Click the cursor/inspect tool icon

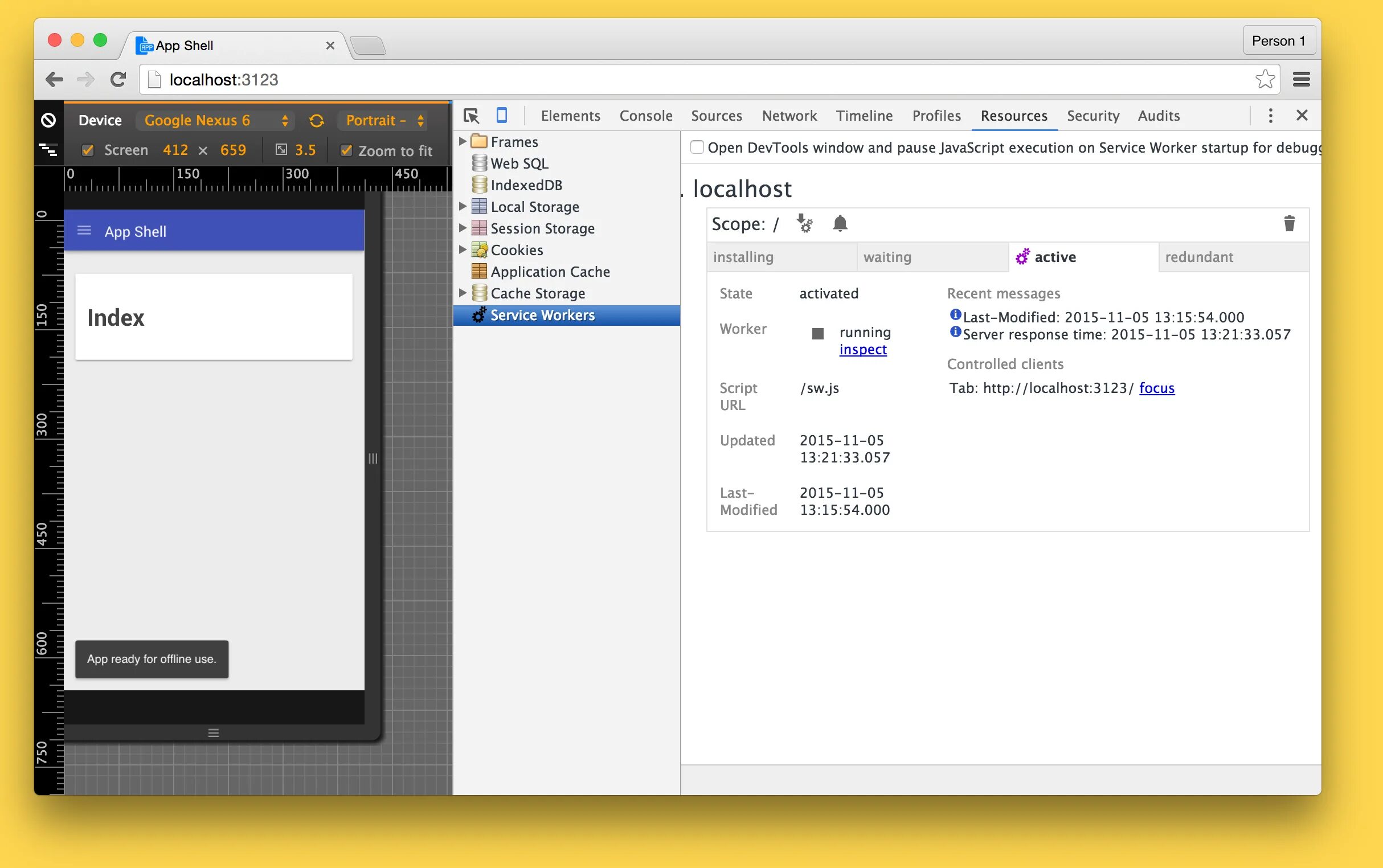(471, 115)
